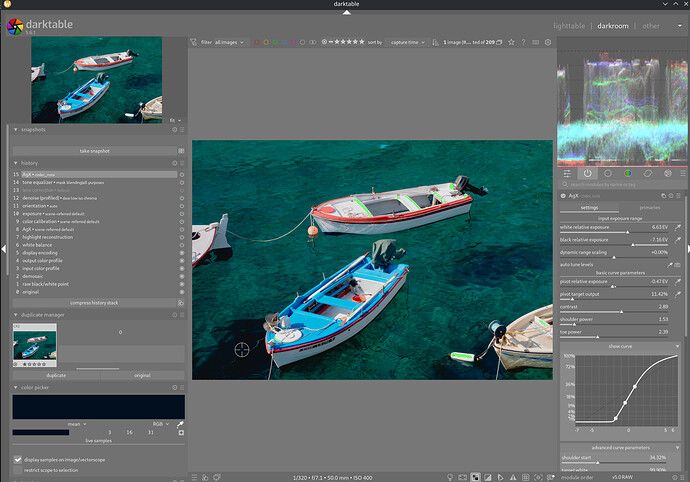Click the snapshots panel reset icon
The image size is (690, 482).
coord(175,130)
